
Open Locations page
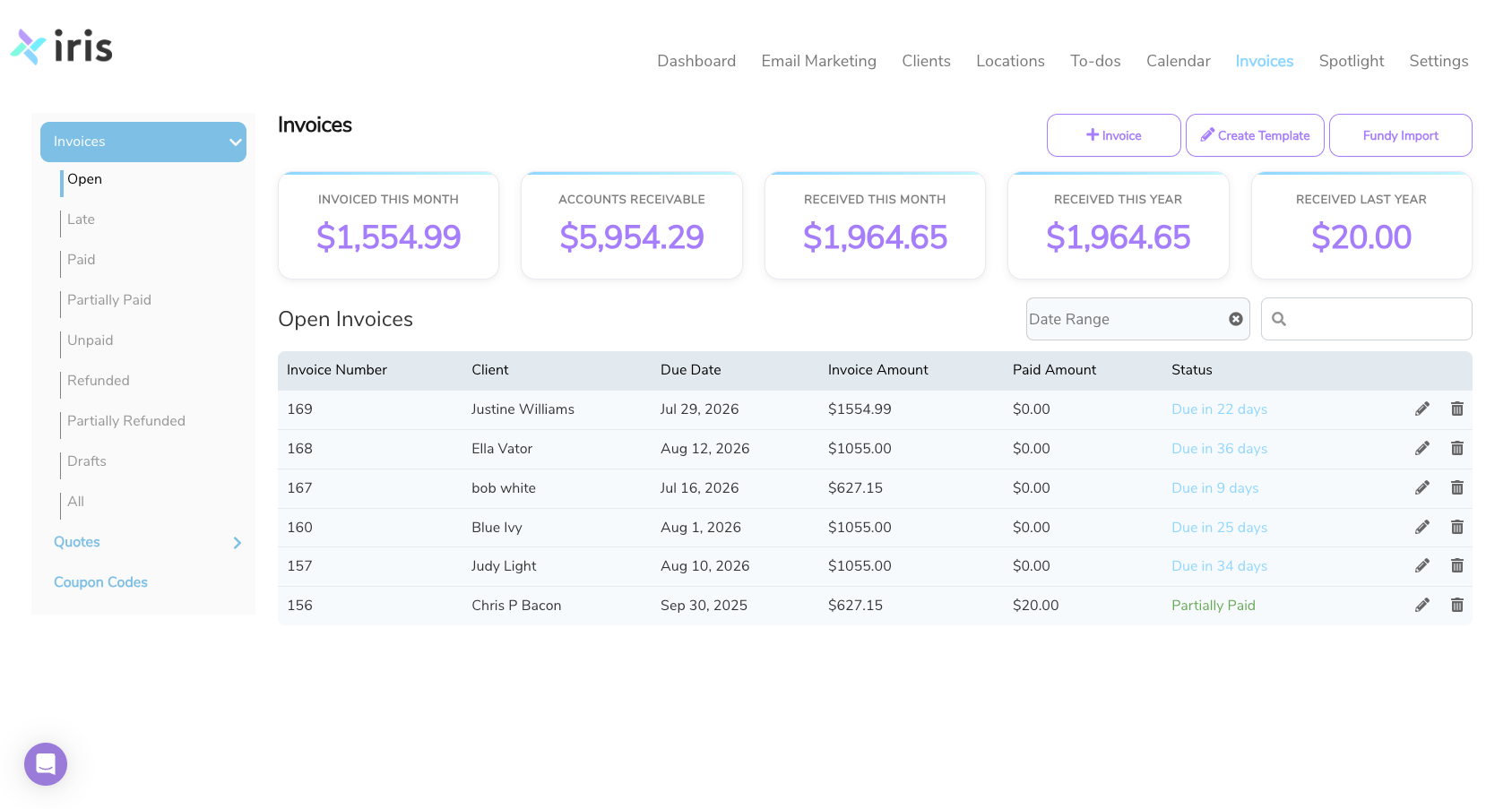click(x=1010, y=61)
